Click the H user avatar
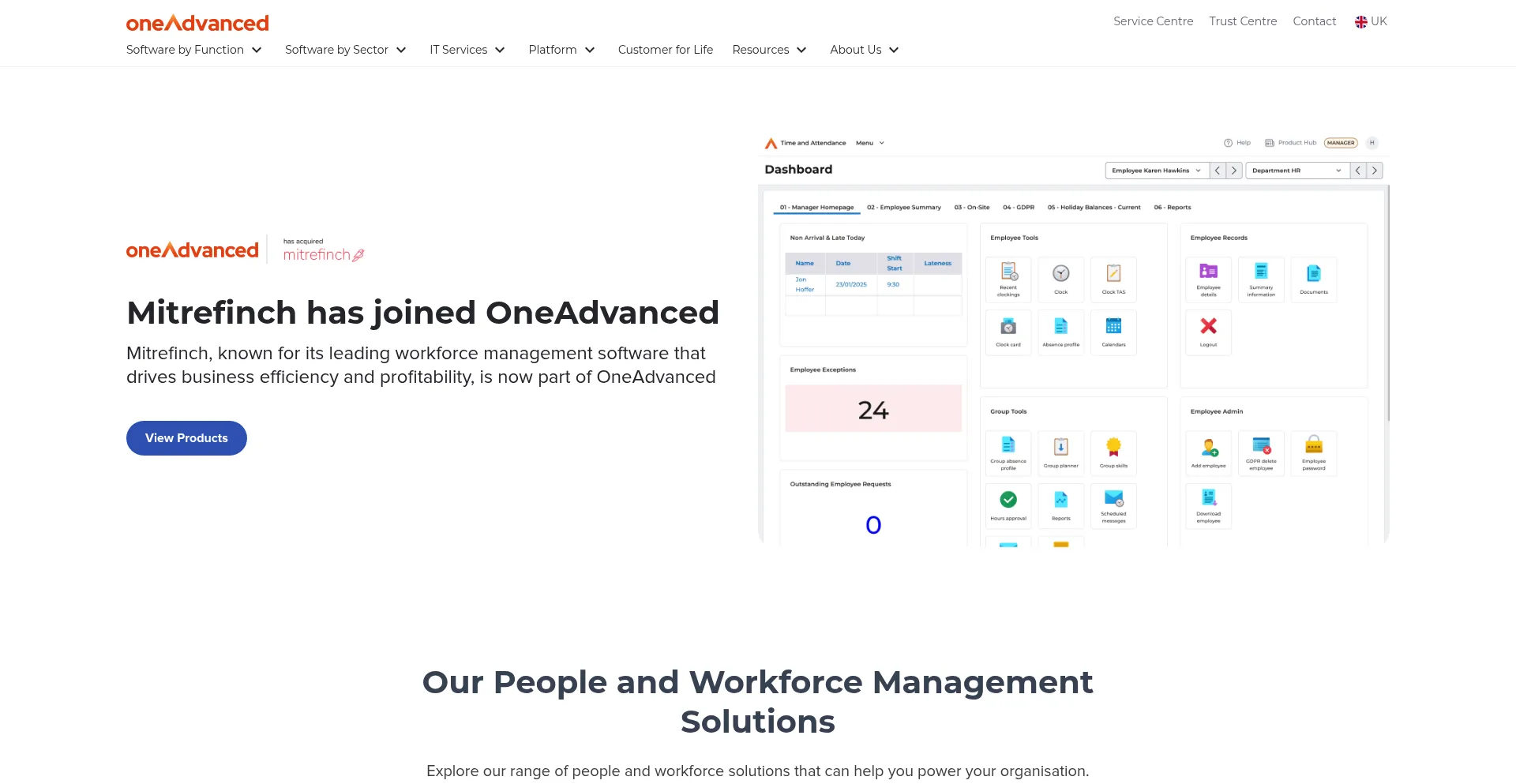 pyautogui.click(x=1372, y=143)
